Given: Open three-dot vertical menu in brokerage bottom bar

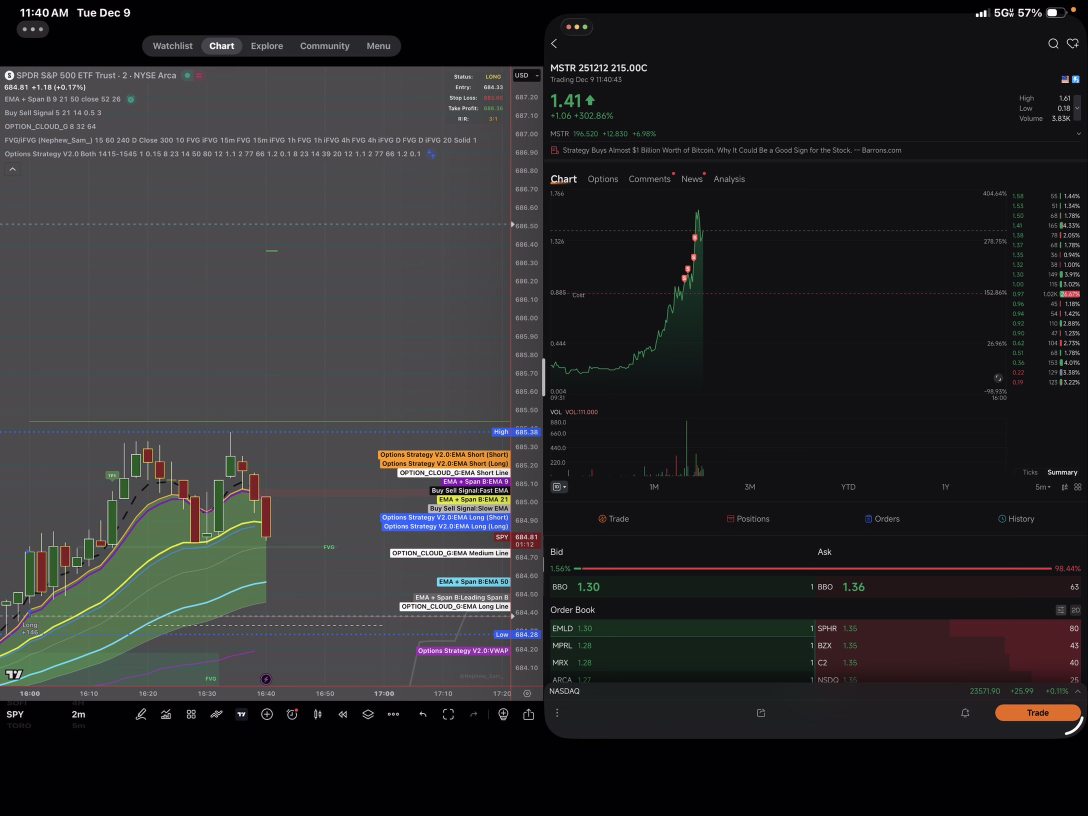Looking at the screenshot, I should 556,713.
